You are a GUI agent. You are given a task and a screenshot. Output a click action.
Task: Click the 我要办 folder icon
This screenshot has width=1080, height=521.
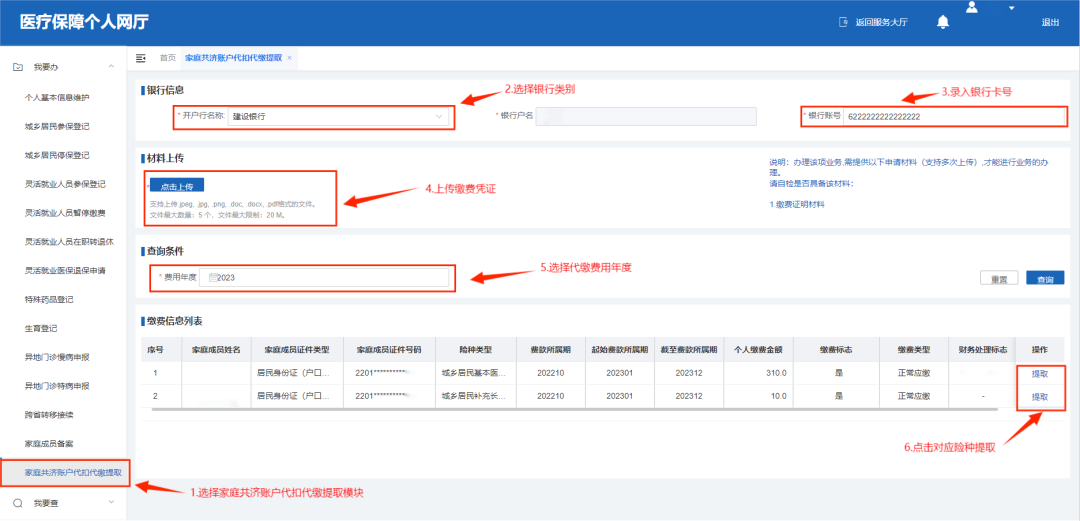pyautogui.click(x=17, y=67)
